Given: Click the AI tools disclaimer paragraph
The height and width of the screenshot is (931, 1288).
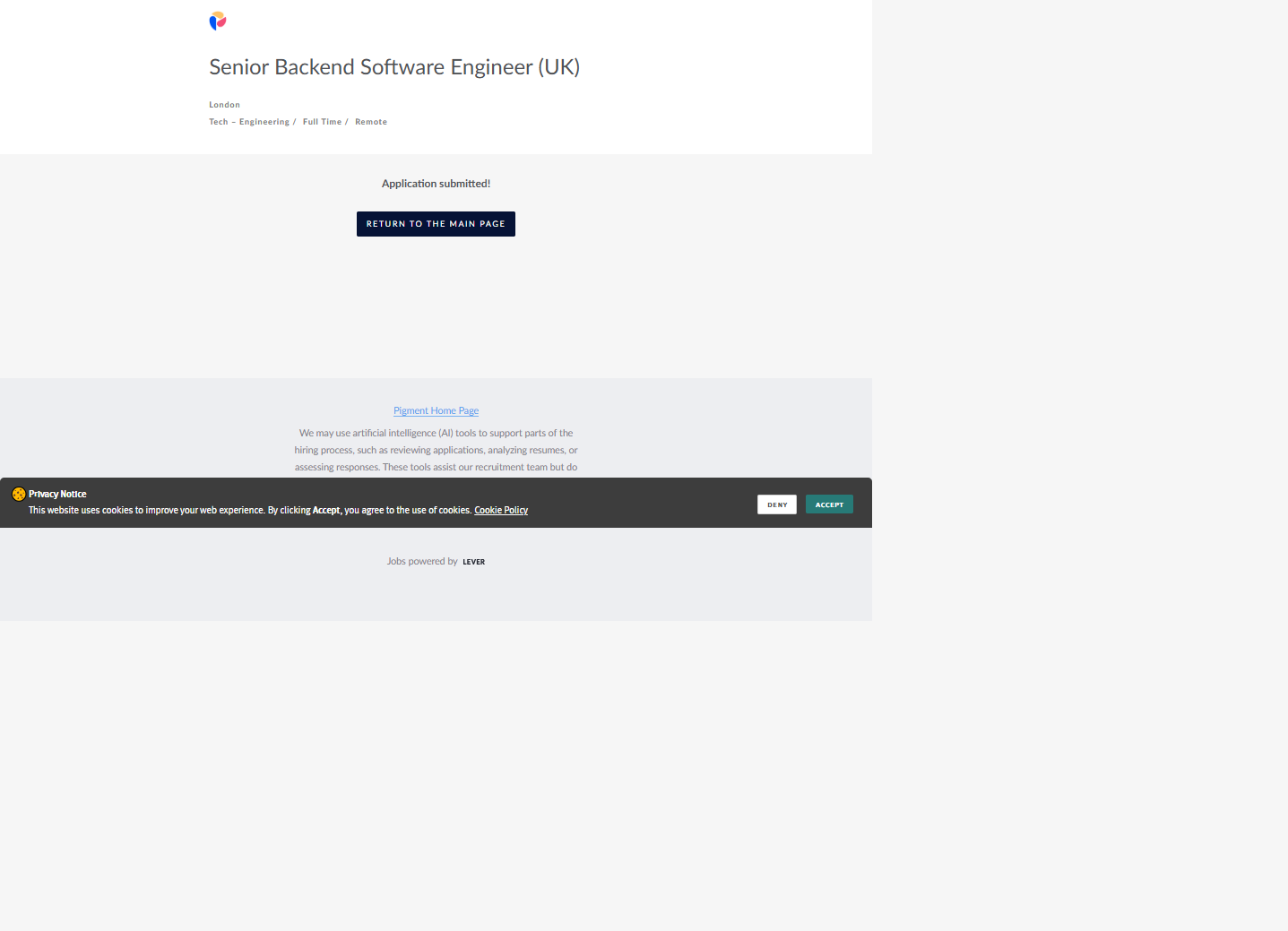Looking at the screenshot, I should (436, 450).
